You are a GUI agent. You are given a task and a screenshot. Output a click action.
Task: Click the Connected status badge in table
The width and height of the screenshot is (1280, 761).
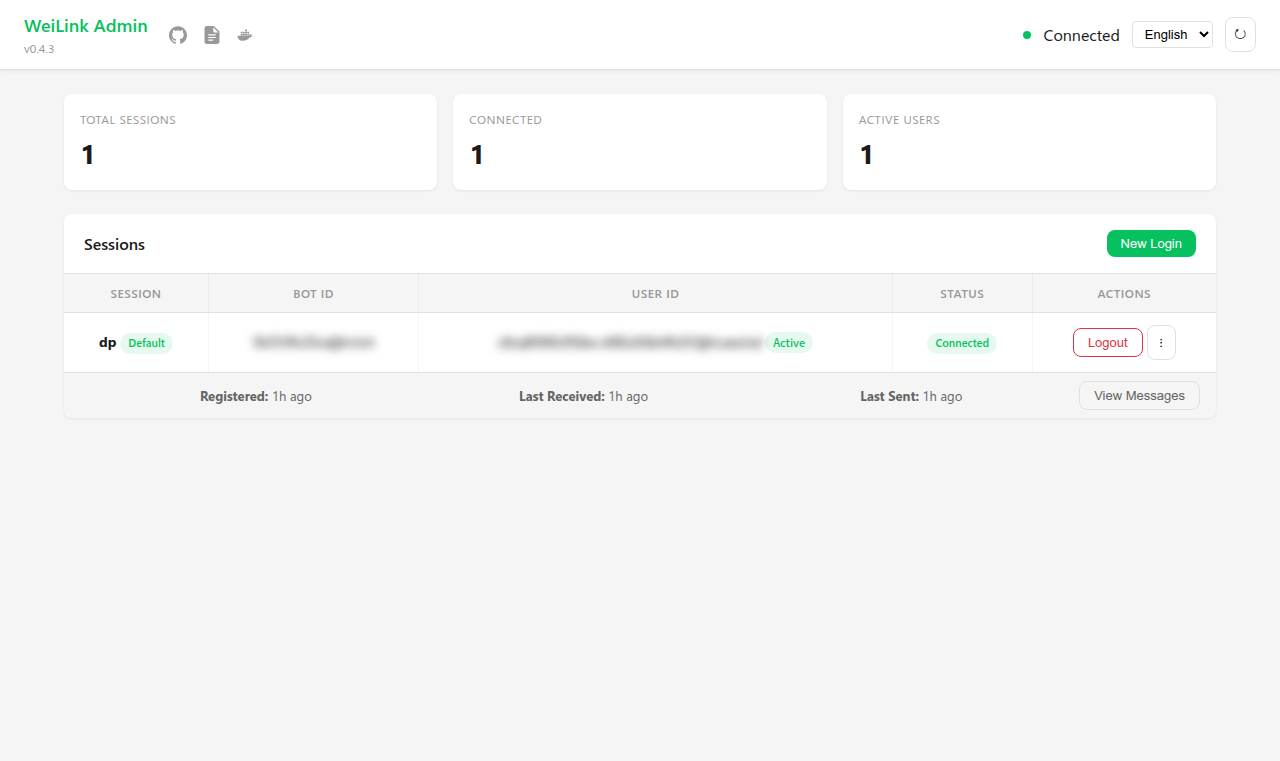coord(962,343)
